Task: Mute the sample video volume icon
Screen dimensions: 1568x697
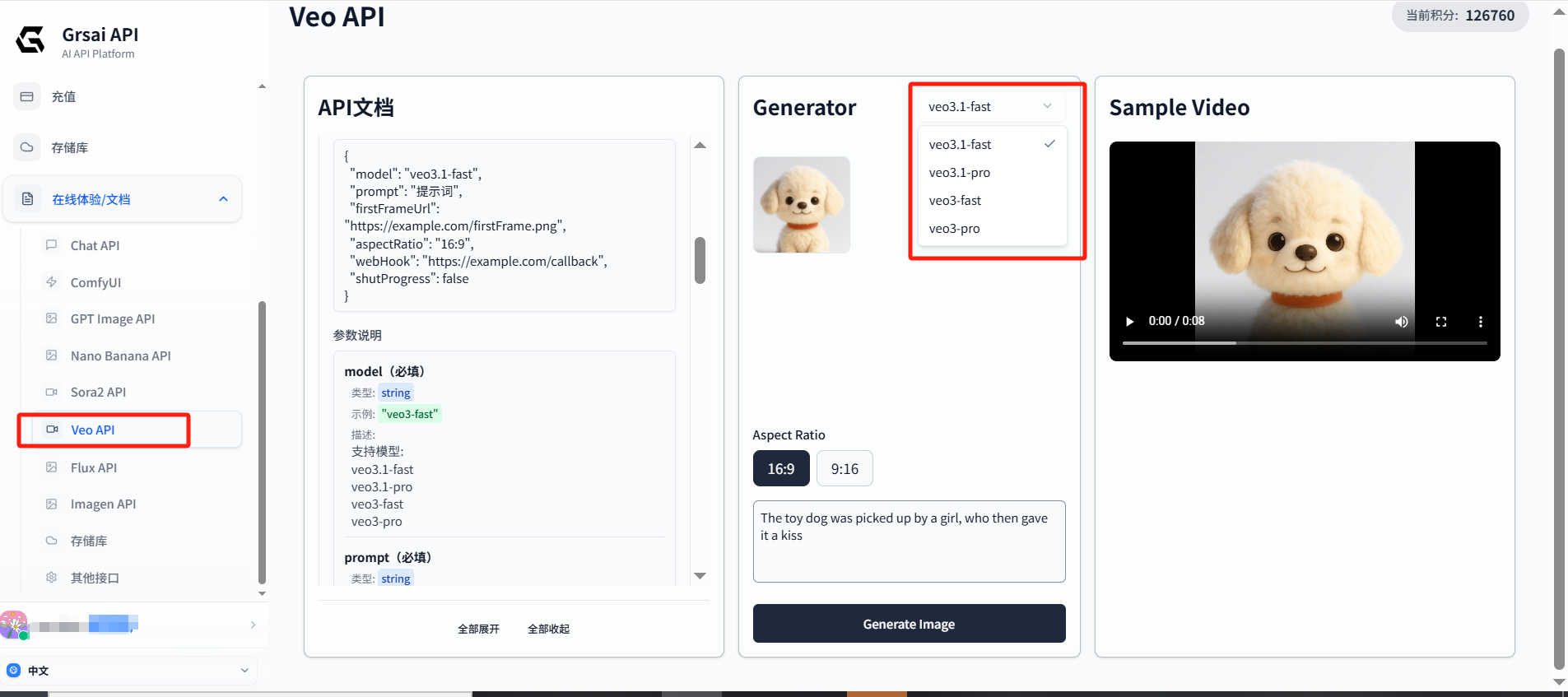Action: click(1401, 322)
